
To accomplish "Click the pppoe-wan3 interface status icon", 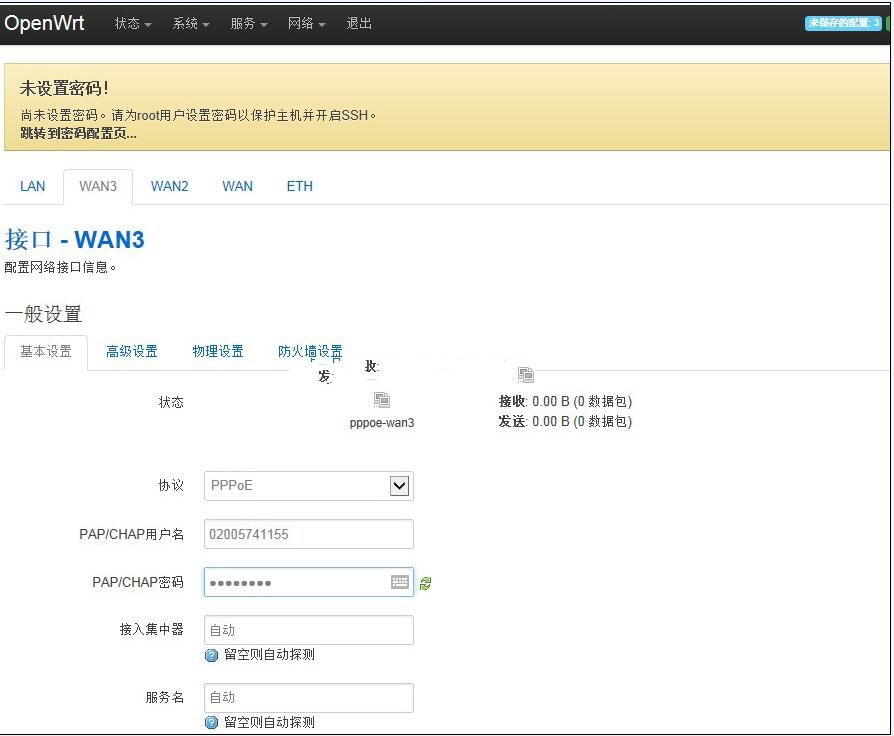I will point(381,400).
